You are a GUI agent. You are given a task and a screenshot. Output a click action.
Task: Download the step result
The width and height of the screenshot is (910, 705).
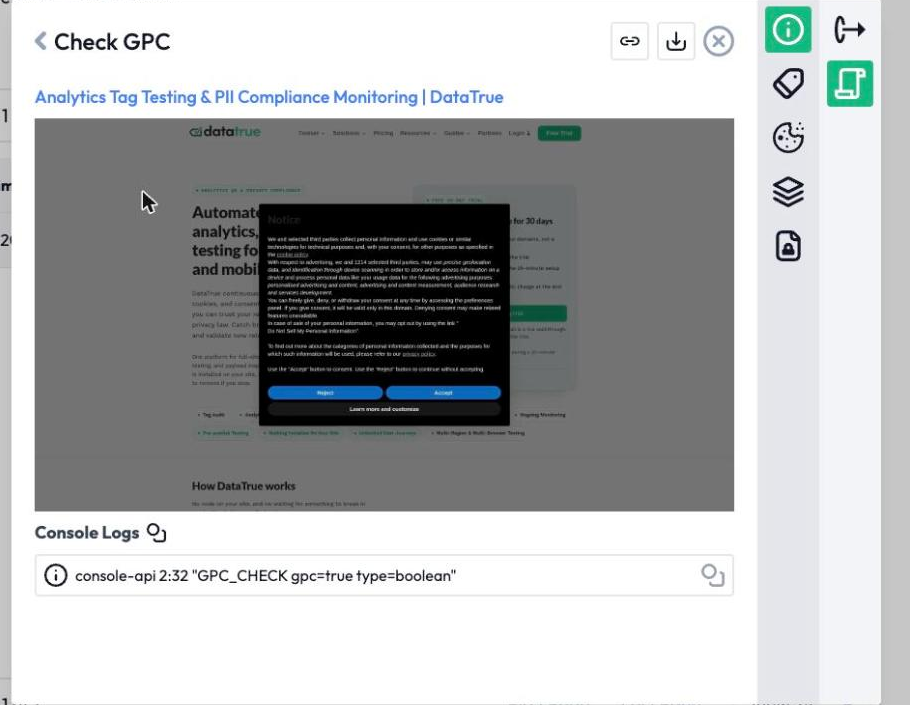676,41
